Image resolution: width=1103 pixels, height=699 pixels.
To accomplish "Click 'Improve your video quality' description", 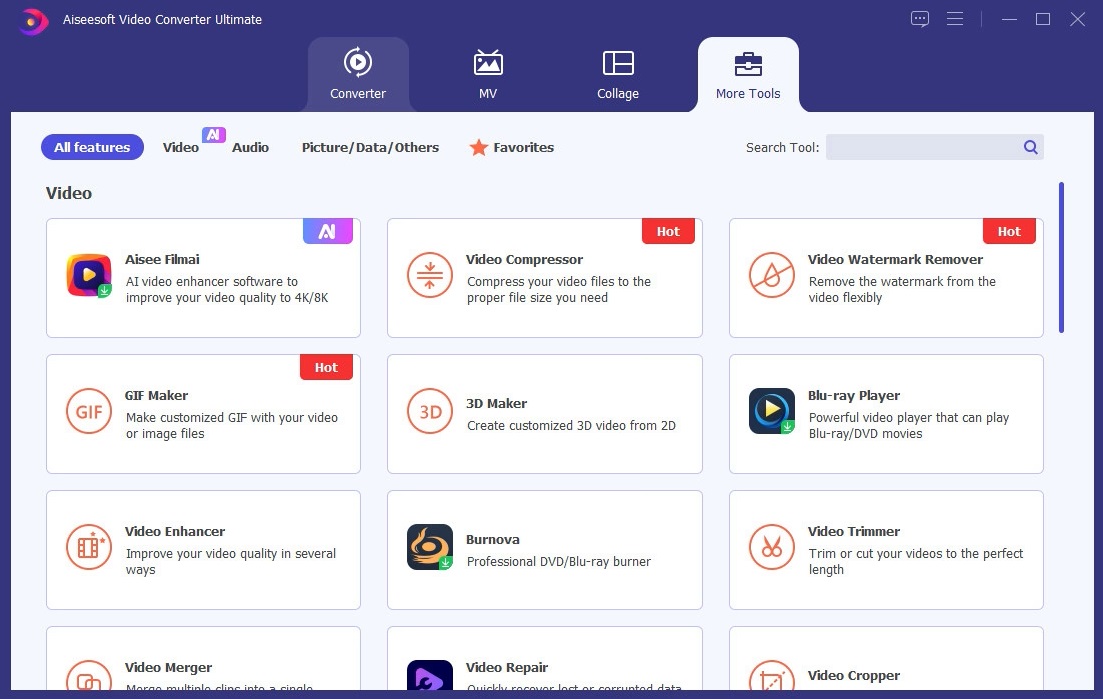I will point(231,561).
